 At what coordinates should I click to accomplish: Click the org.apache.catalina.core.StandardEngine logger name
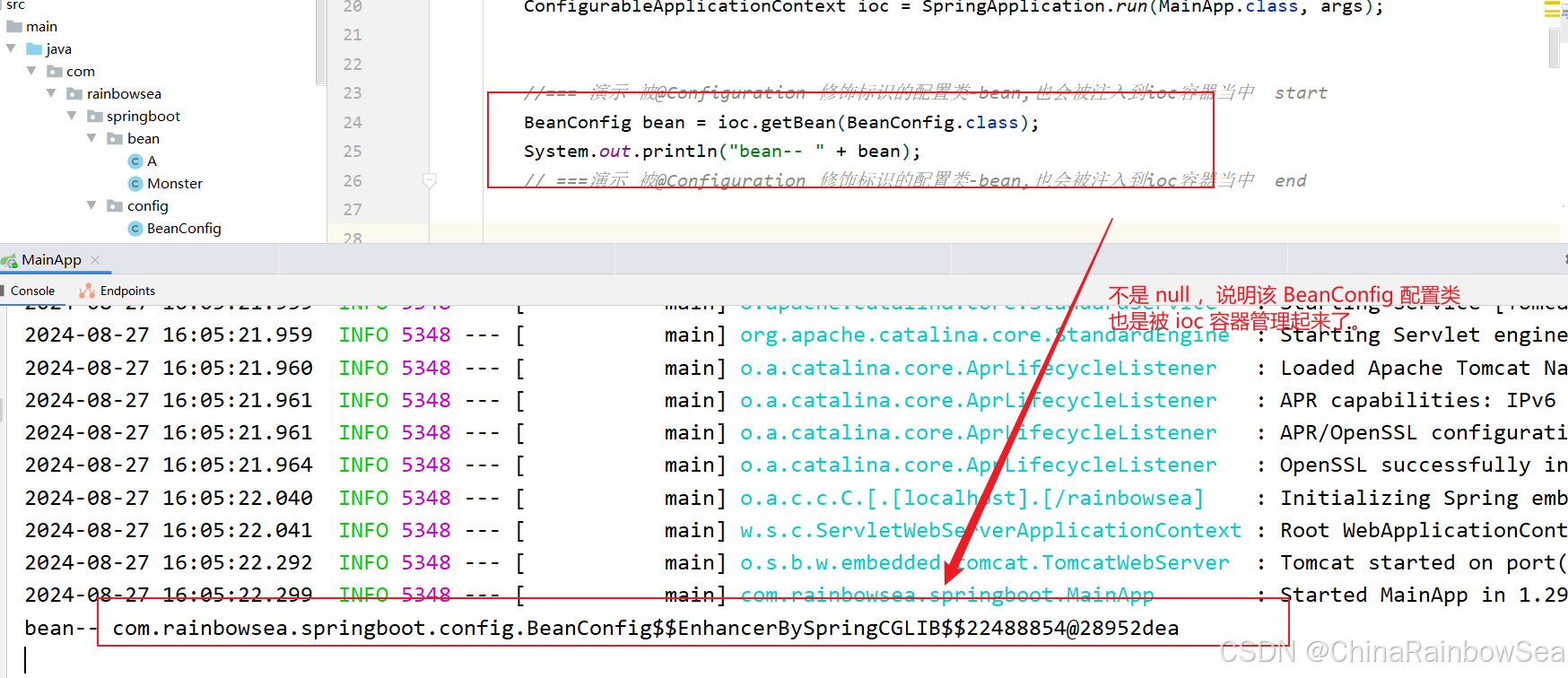(984, 335)
